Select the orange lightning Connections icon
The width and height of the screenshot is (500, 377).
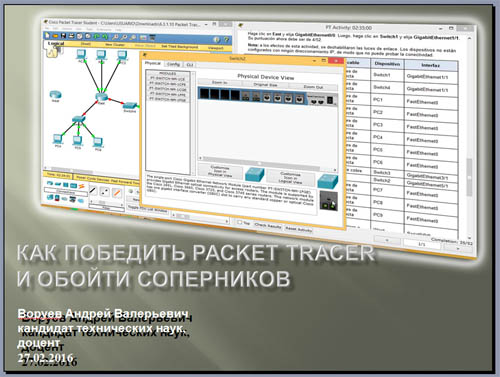click(82, 186)
